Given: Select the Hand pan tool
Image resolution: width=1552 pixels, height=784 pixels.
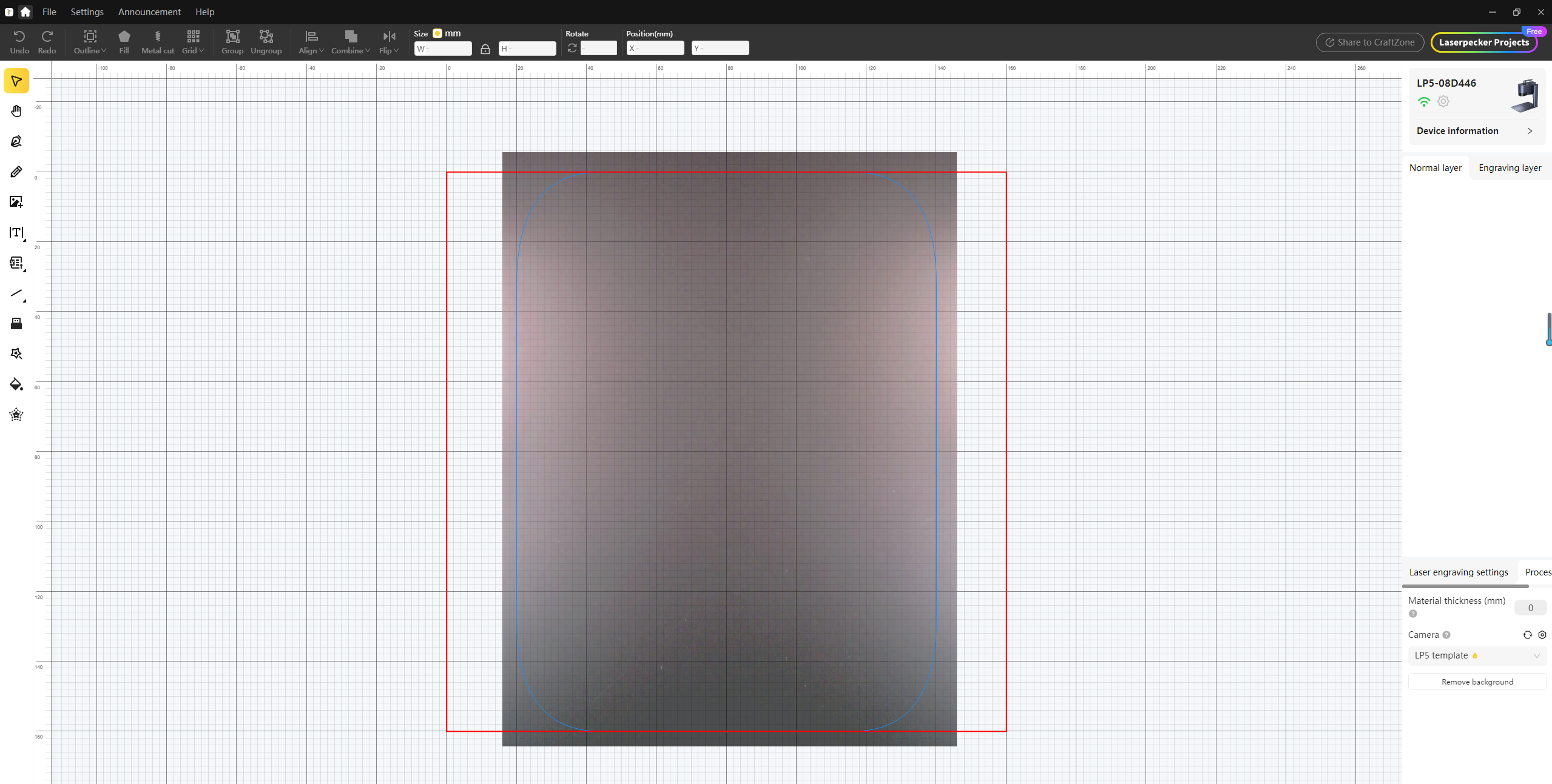Looking at the screenshot, I should (16, 111).
